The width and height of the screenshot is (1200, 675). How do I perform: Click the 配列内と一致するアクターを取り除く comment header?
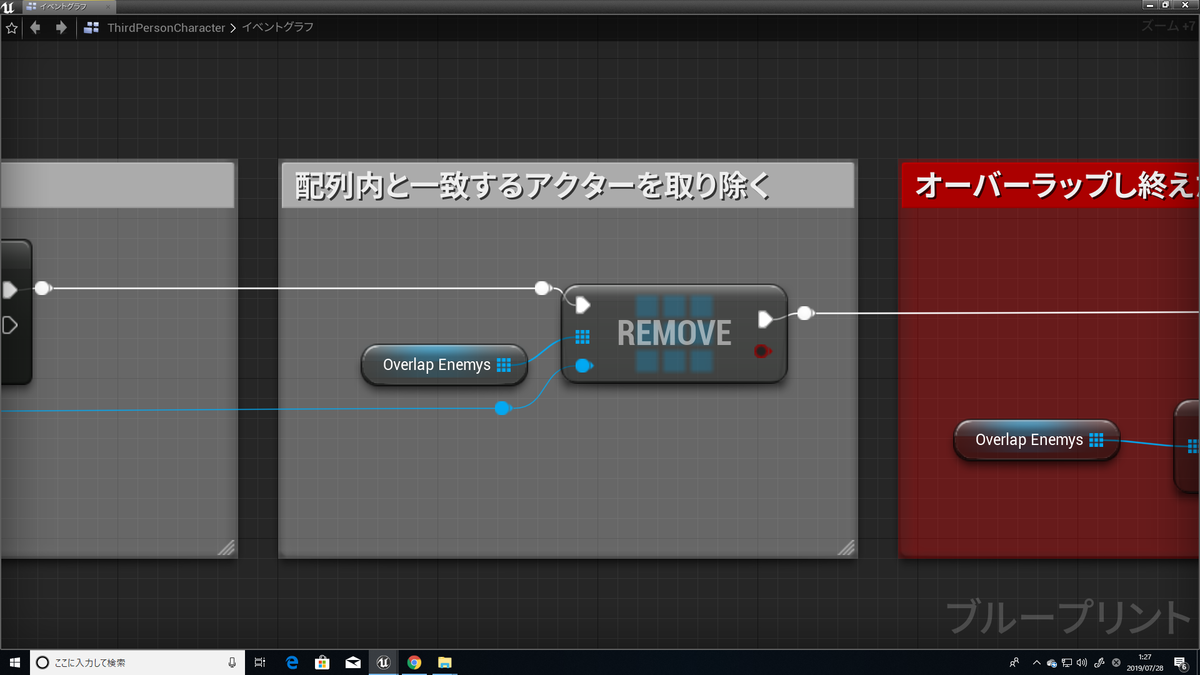coord(565,183)
